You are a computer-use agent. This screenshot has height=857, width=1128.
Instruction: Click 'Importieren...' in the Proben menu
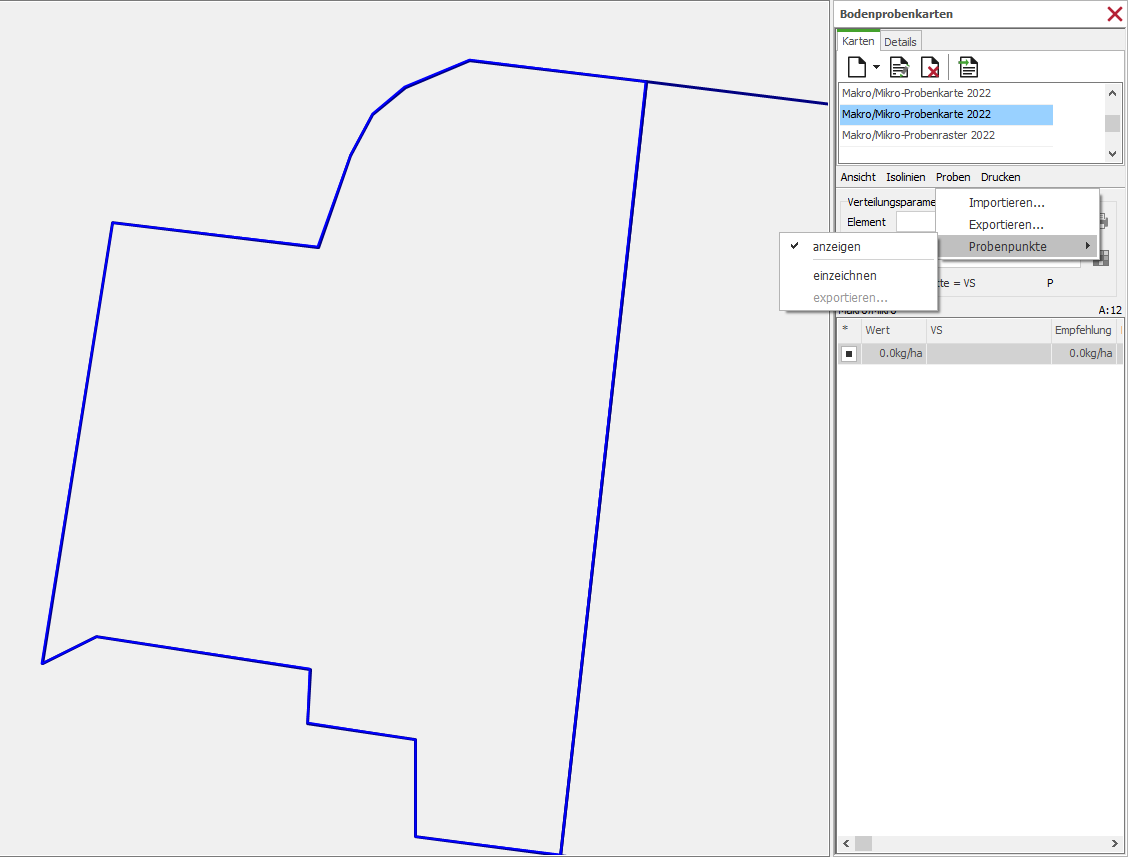point(1006,203)
